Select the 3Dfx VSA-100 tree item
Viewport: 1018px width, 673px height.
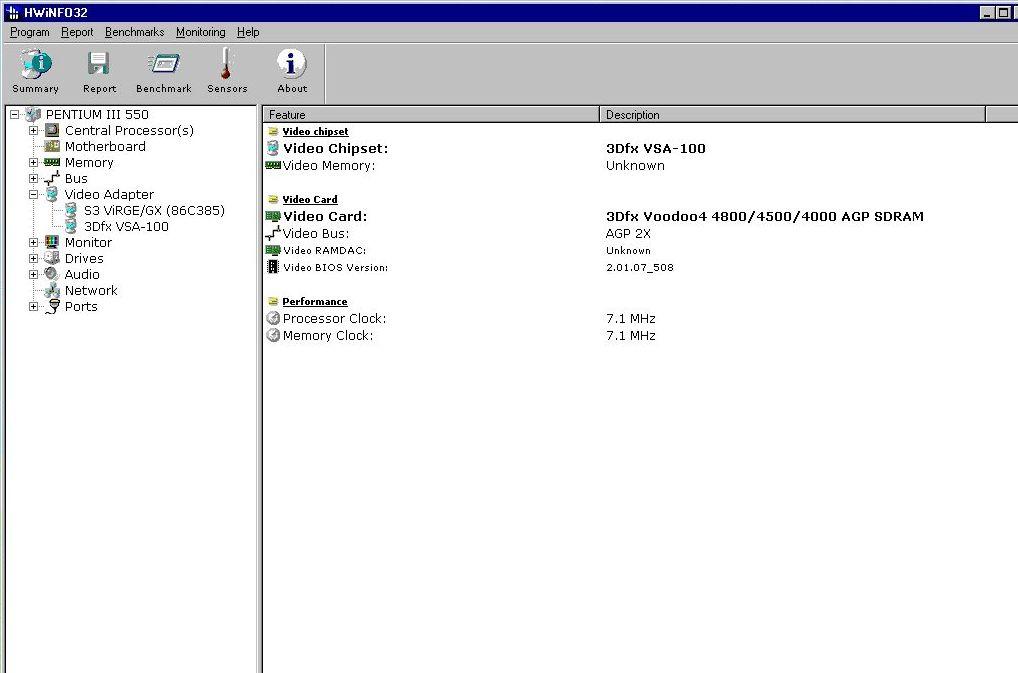coord(127,226)
